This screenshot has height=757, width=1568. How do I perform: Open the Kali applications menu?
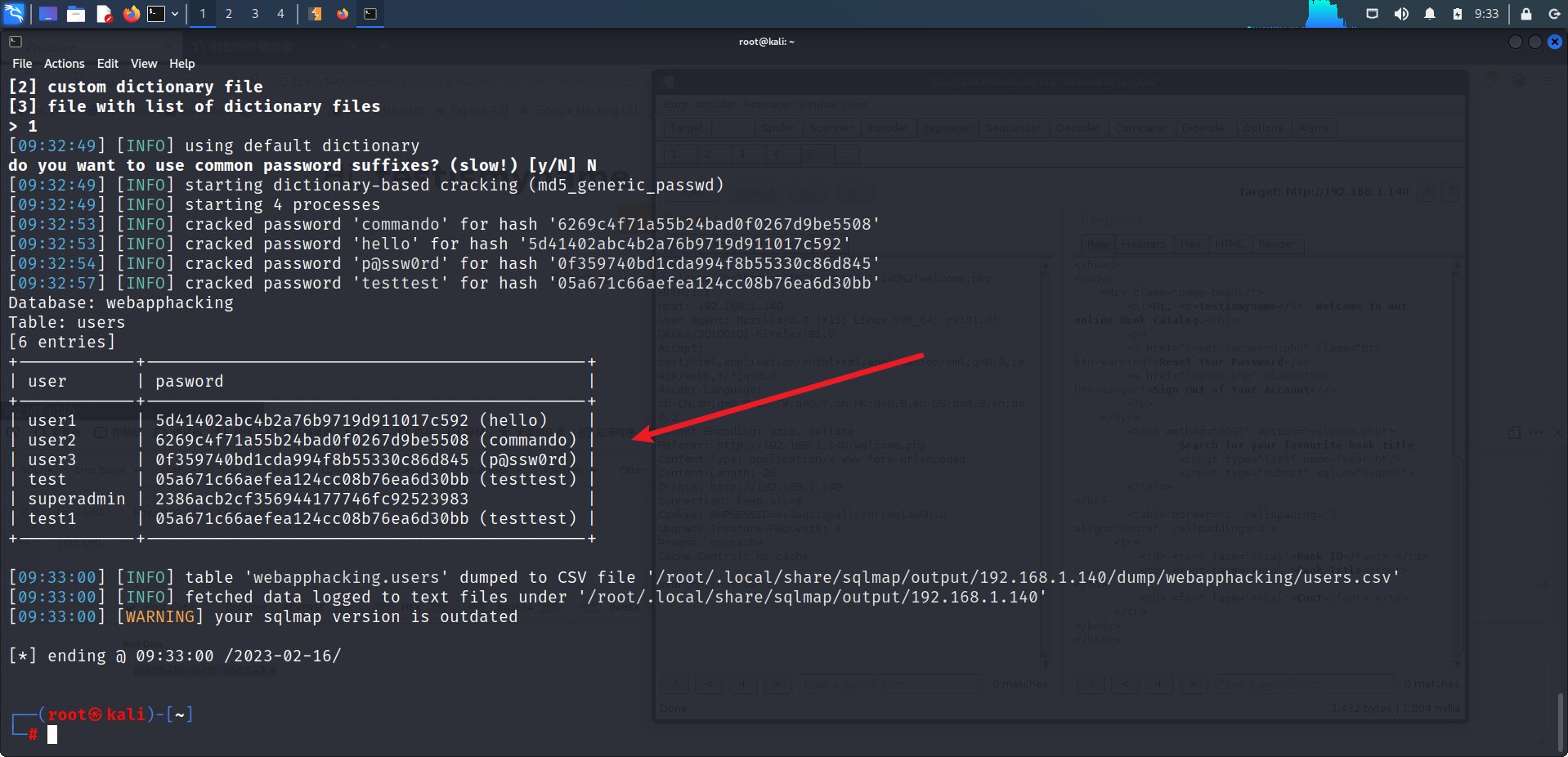(x=14, y=13)
